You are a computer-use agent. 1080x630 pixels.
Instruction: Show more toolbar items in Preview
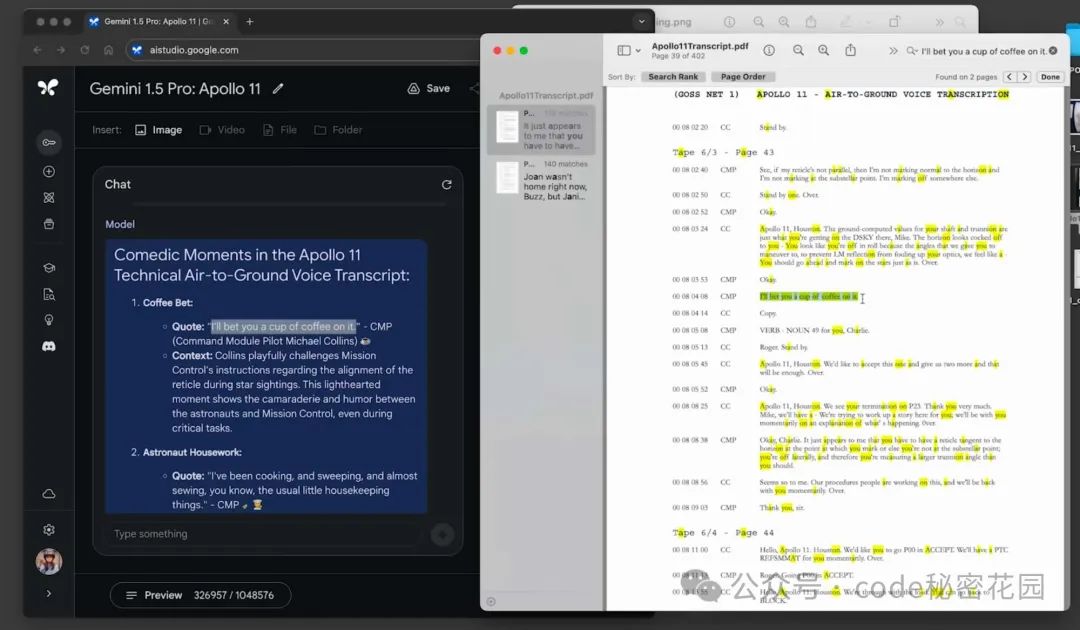(893, 51)
